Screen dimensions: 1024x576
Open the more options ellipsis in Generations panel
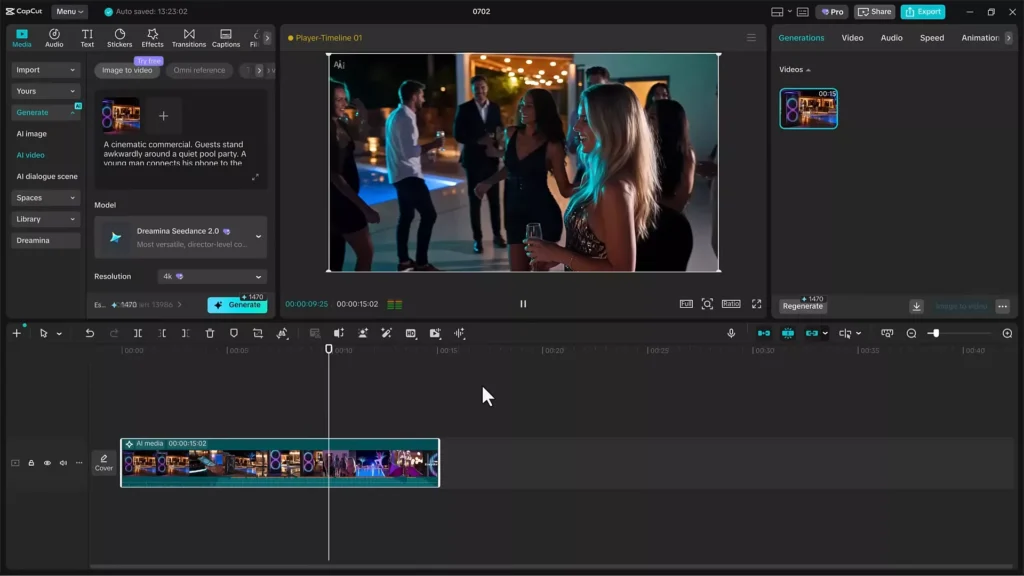click(x=1002, y=306)
